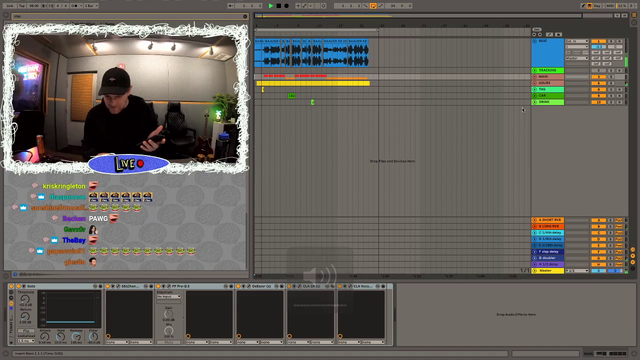Toggle Draw Mode pencil icon

(583, 6)
